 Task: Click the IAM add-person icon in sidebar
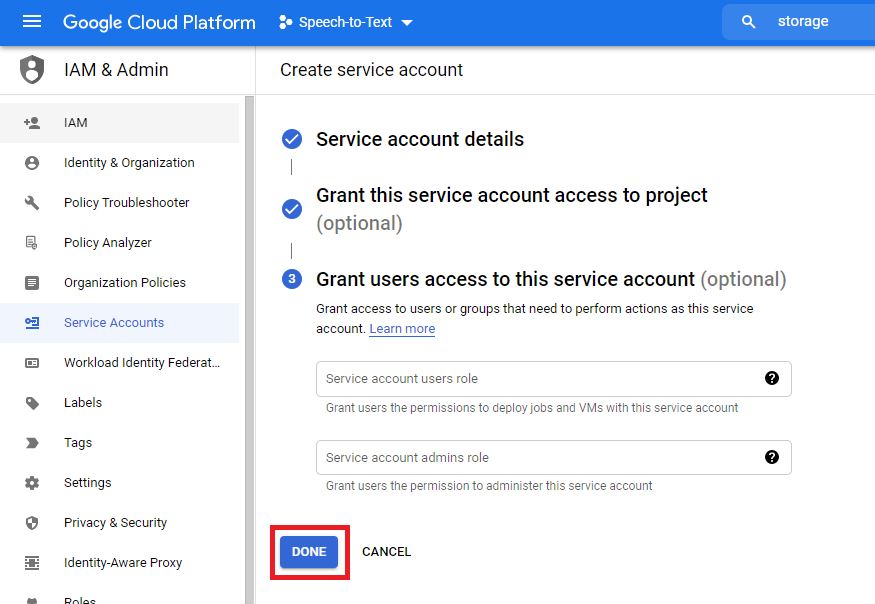[x=32, y=123]
